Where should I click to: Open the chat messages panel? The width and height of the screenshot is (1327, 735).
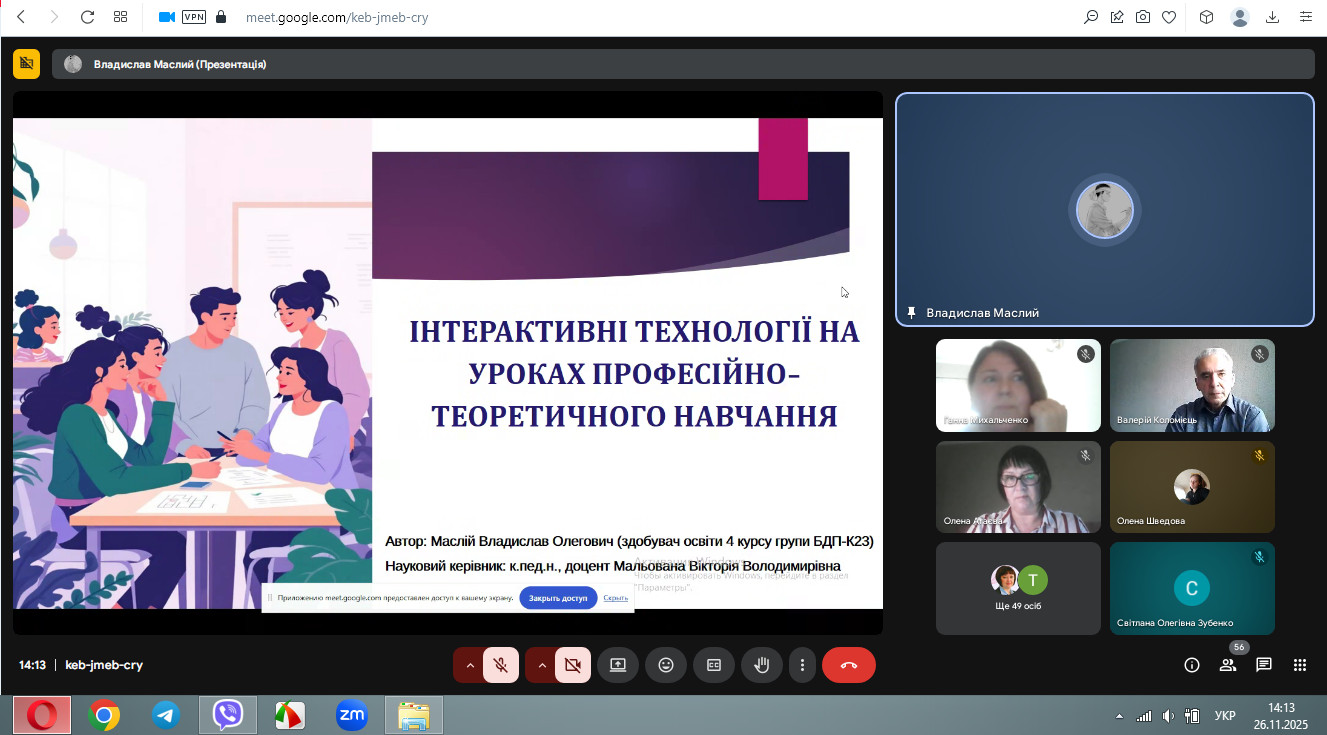tap(1264, 665)
